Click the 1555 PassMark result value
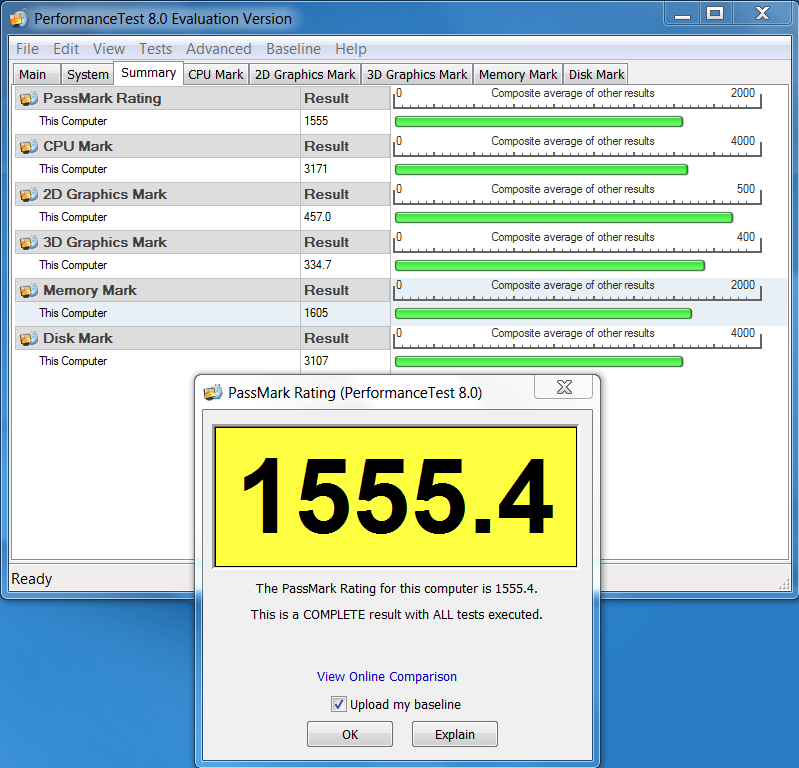The image size is (799, 768). [316, 121]
